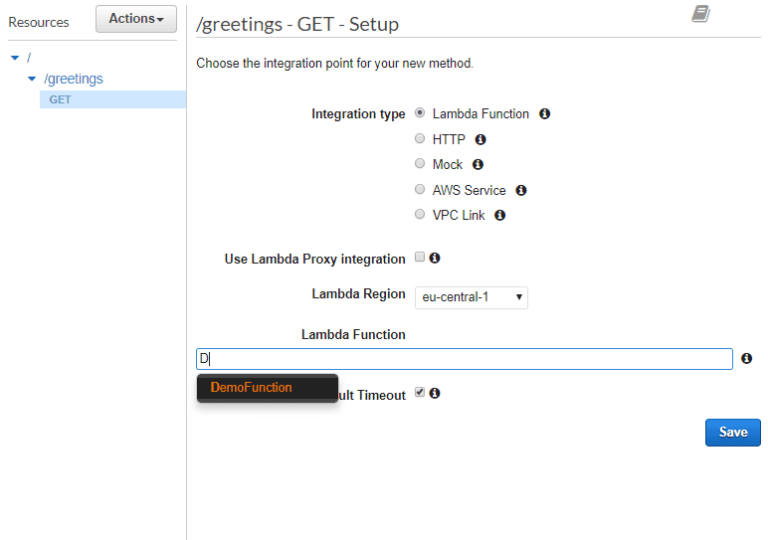Select the HTTP integration type
This screenshot has height=540, width=768.
[x=420, y=139]
